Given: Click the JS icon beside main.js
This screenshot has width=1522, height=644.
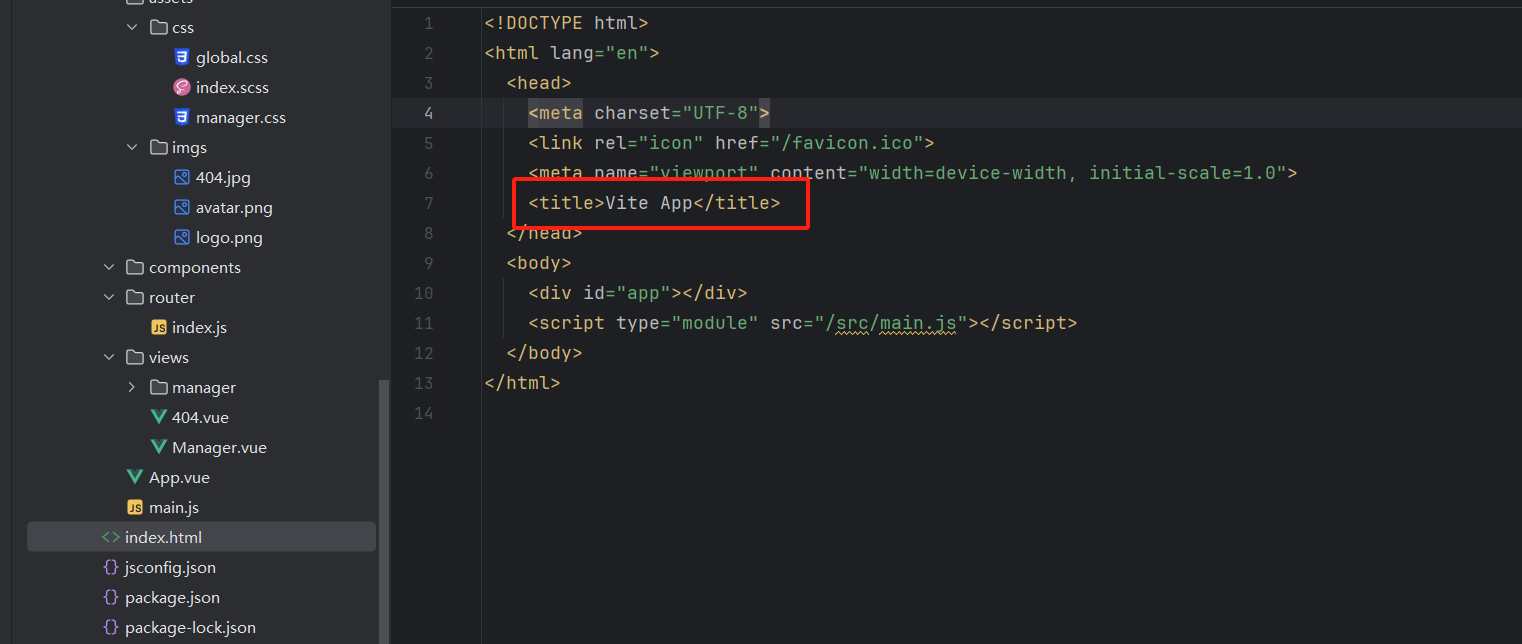Looking at the screenshot, I should (x=135, y=507).
